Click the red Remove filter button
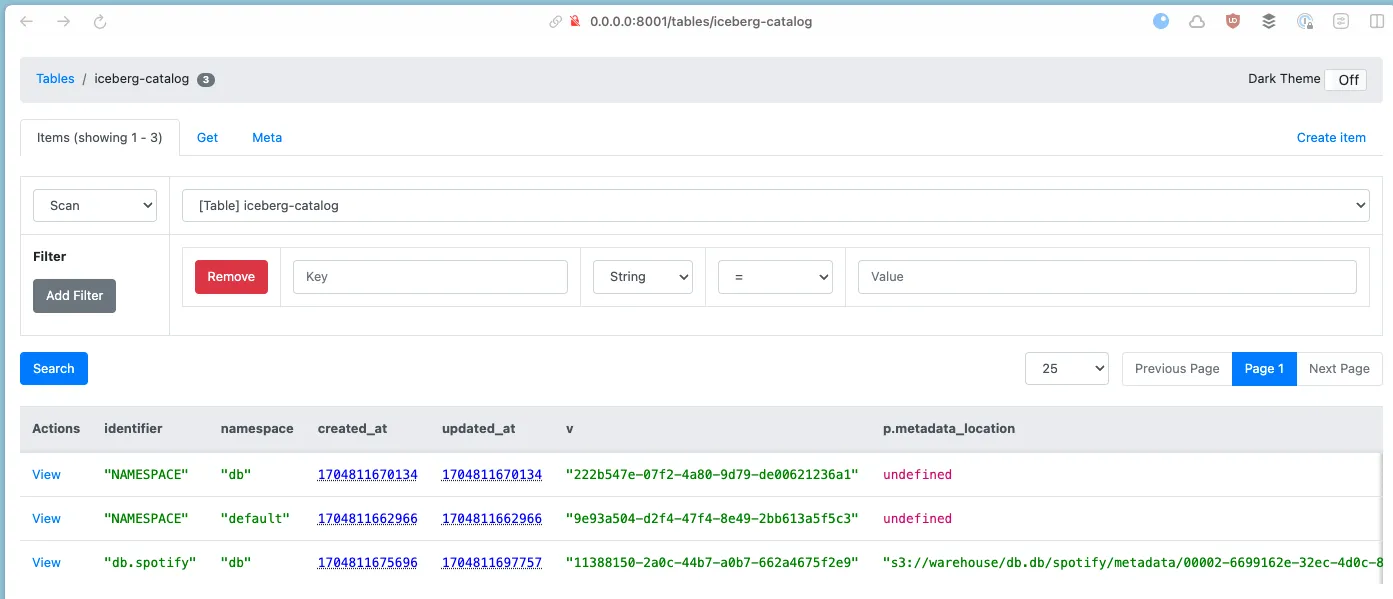This screenshot has height=599, width=1393. point(231,277)
